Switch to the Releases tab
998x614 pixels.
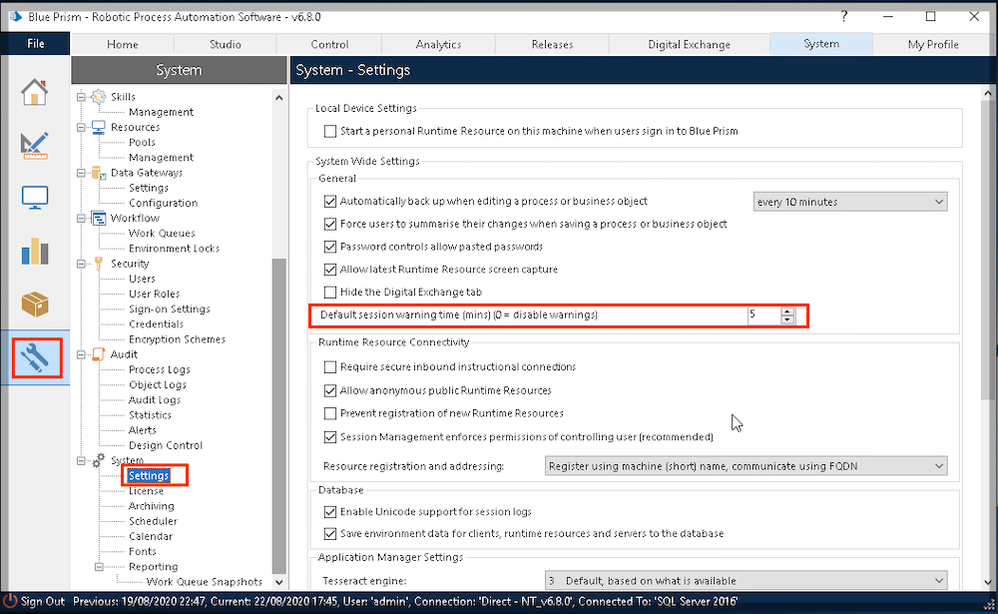[x=552, y=45]
